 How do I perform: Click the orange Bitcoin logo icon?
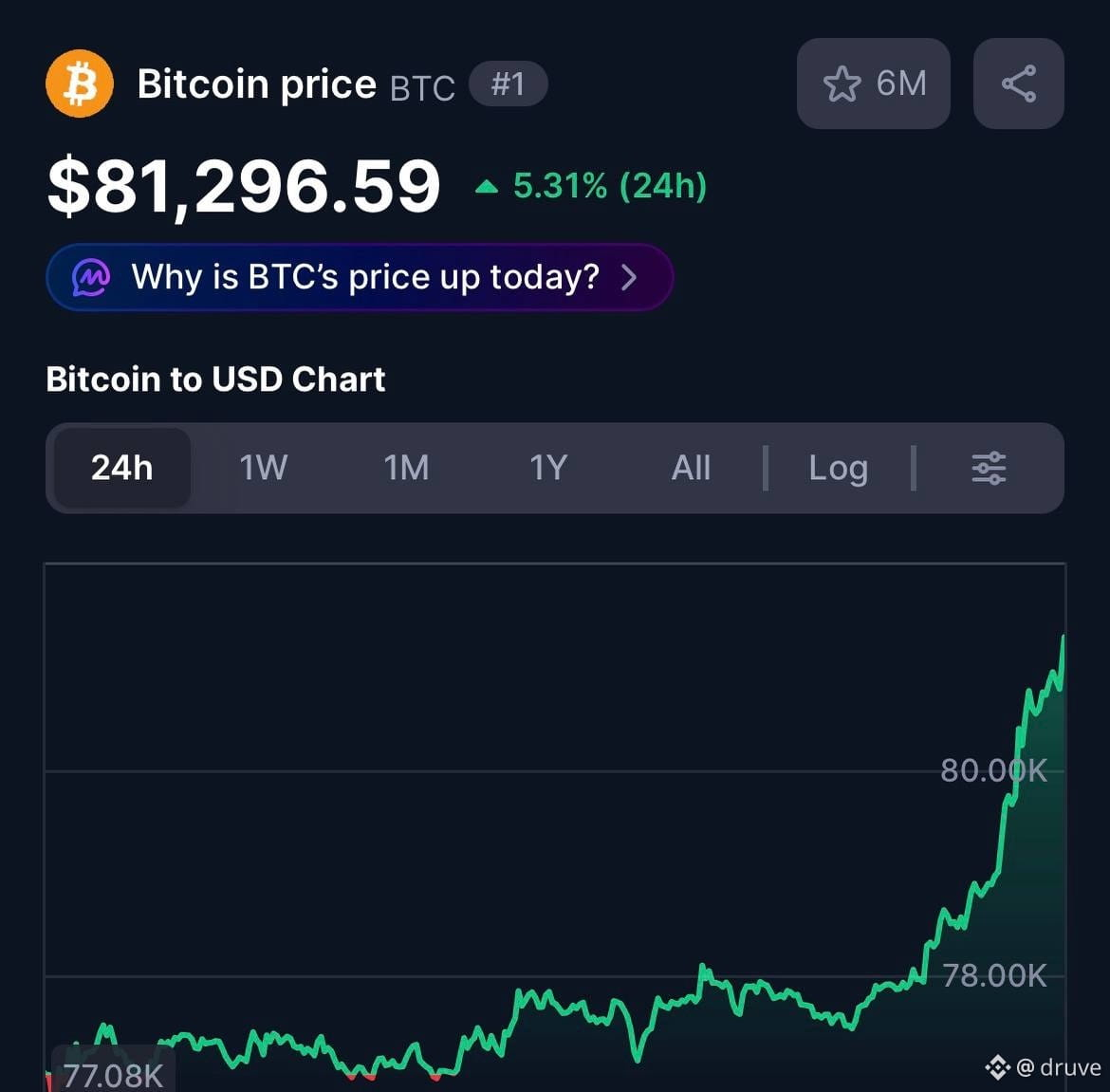coord(80,83)
